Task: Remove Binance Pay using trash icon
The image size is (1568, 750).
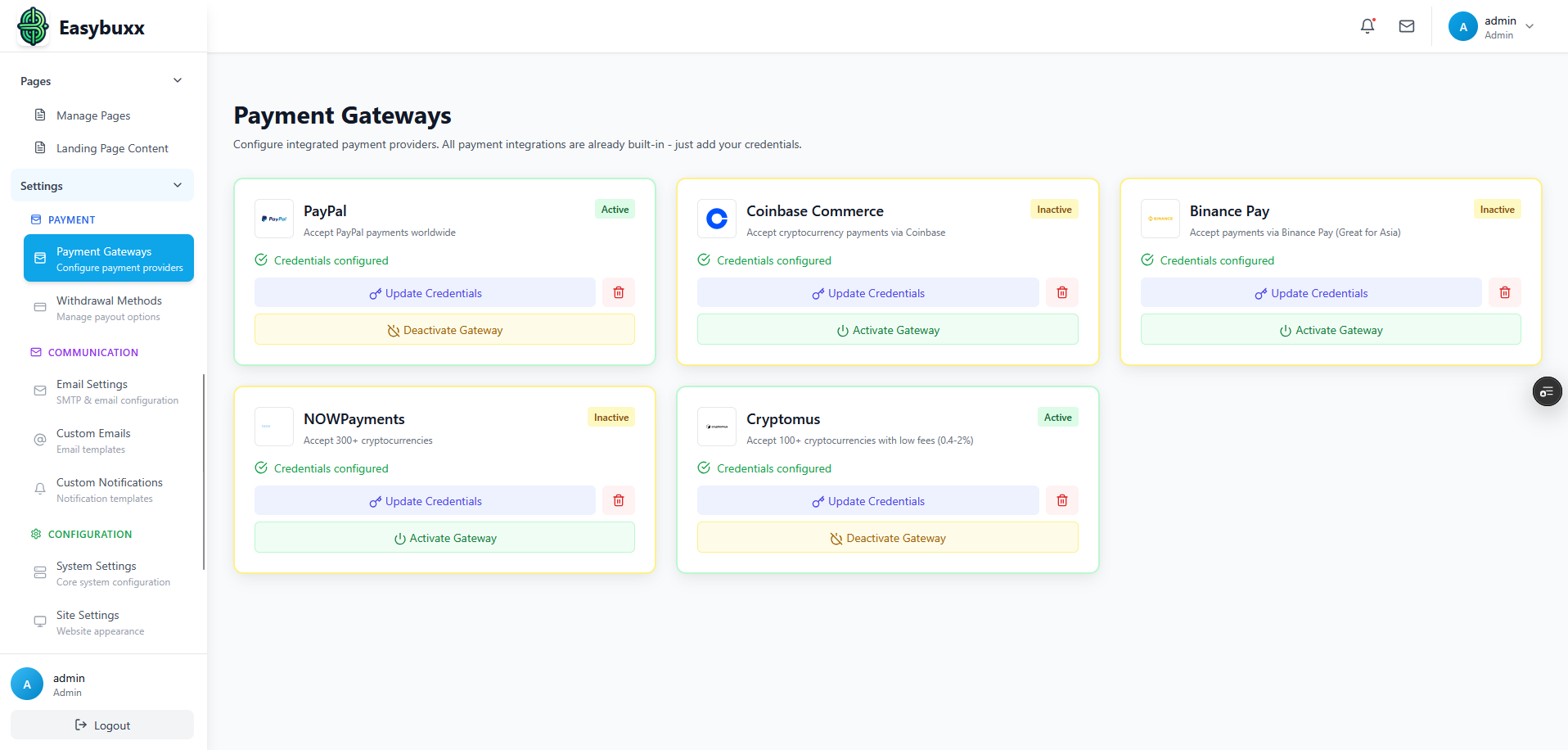Action: tap(1504, 292)
